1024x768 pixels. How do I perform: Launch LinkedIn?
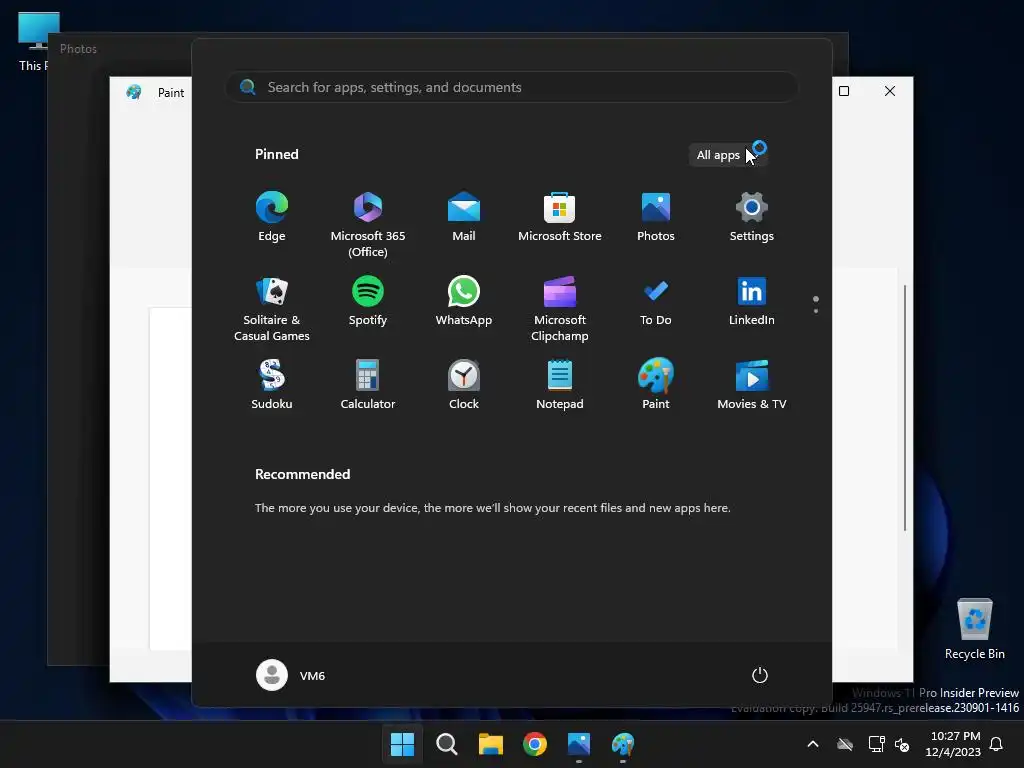coord(752,301)
